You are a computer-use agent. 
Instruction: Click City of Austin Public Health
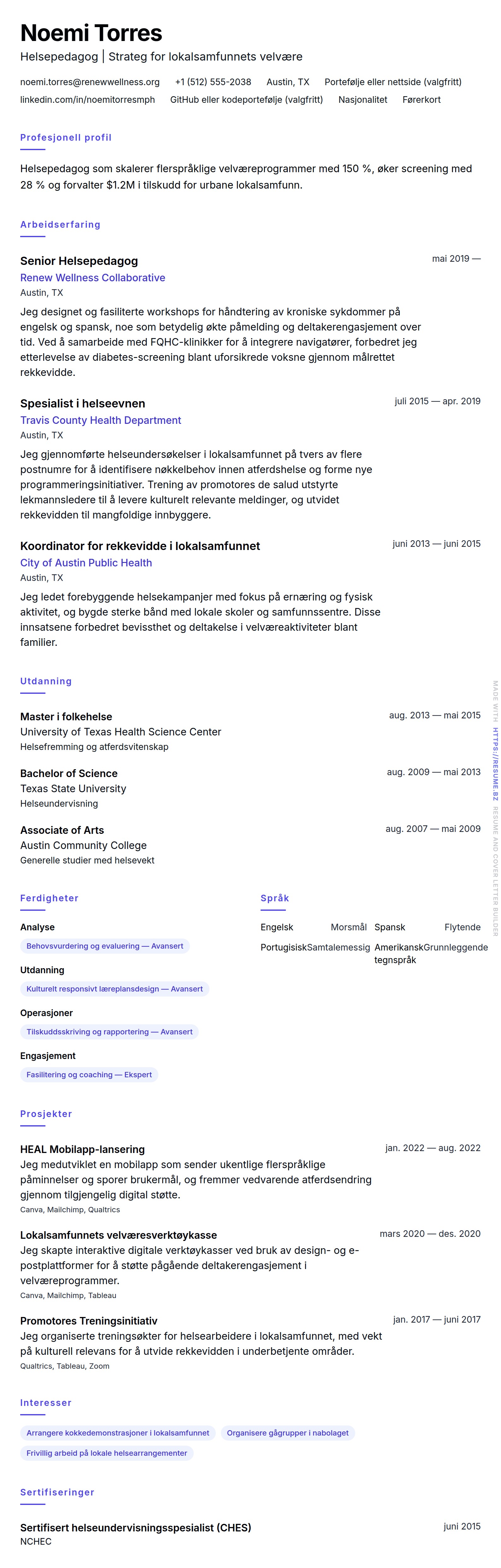coord(86,562)
